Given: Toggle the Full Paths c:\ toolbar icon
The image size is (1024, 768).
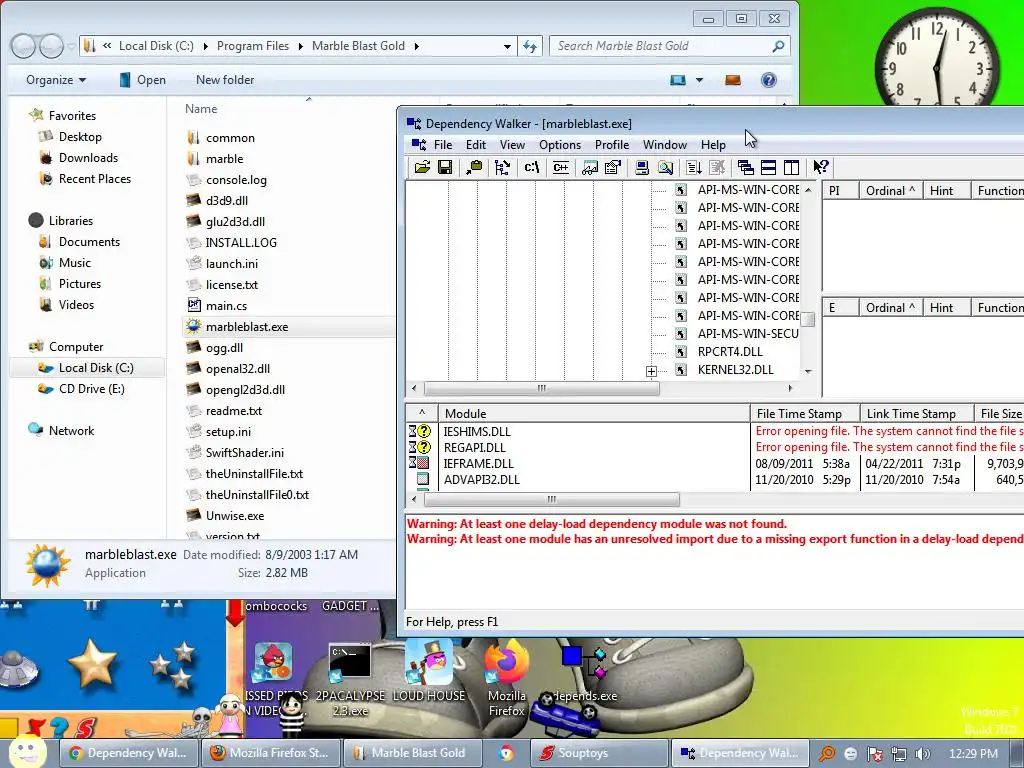Looking at the screenshot, I should (532, 168).
